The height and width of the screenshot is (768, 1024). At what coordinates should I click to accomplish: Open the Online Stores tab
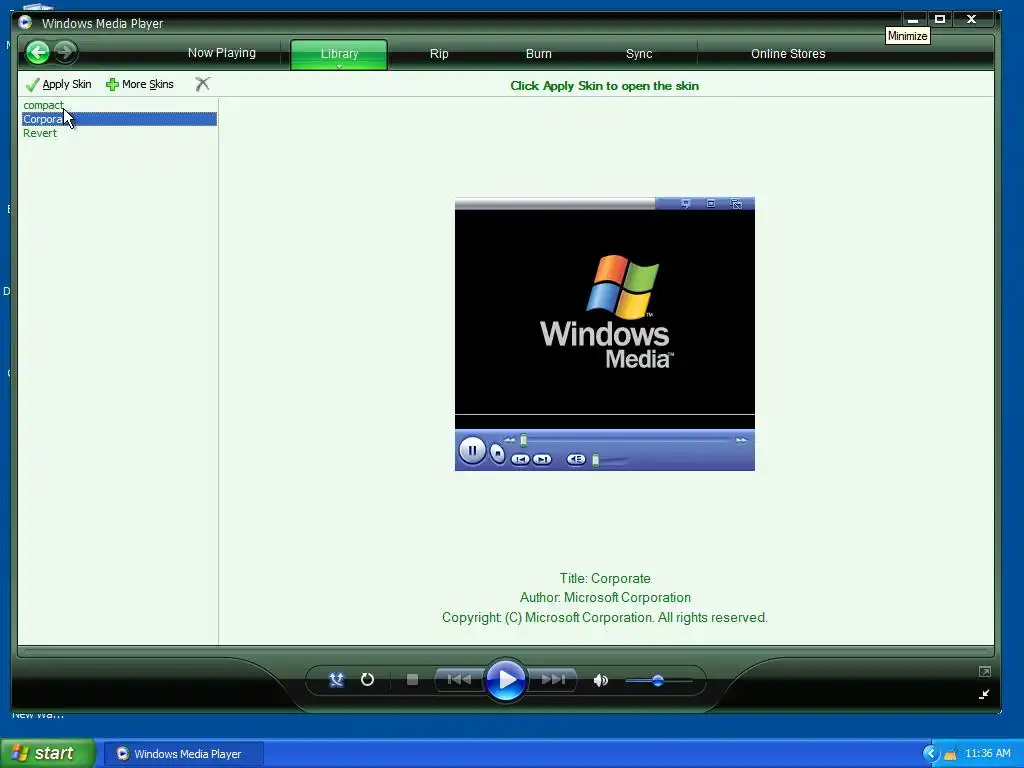[x=788, y=54]
